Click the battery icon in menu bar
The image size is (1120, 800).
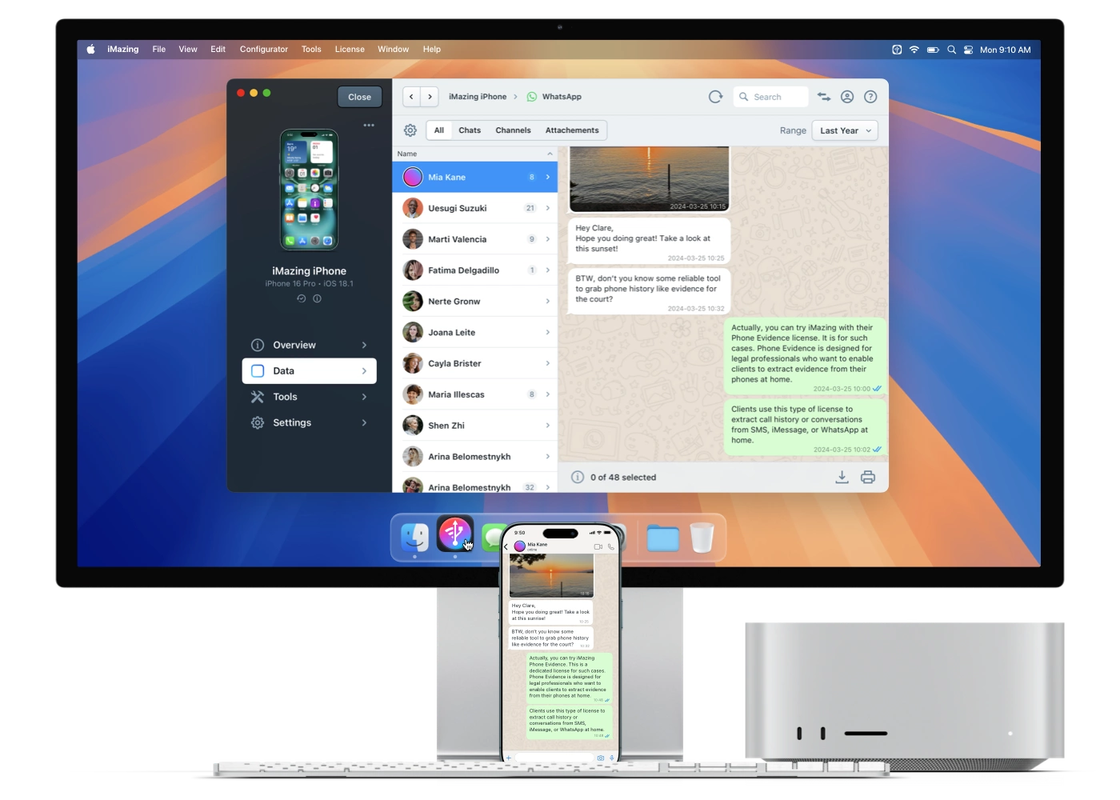click(x=933, y=49)
